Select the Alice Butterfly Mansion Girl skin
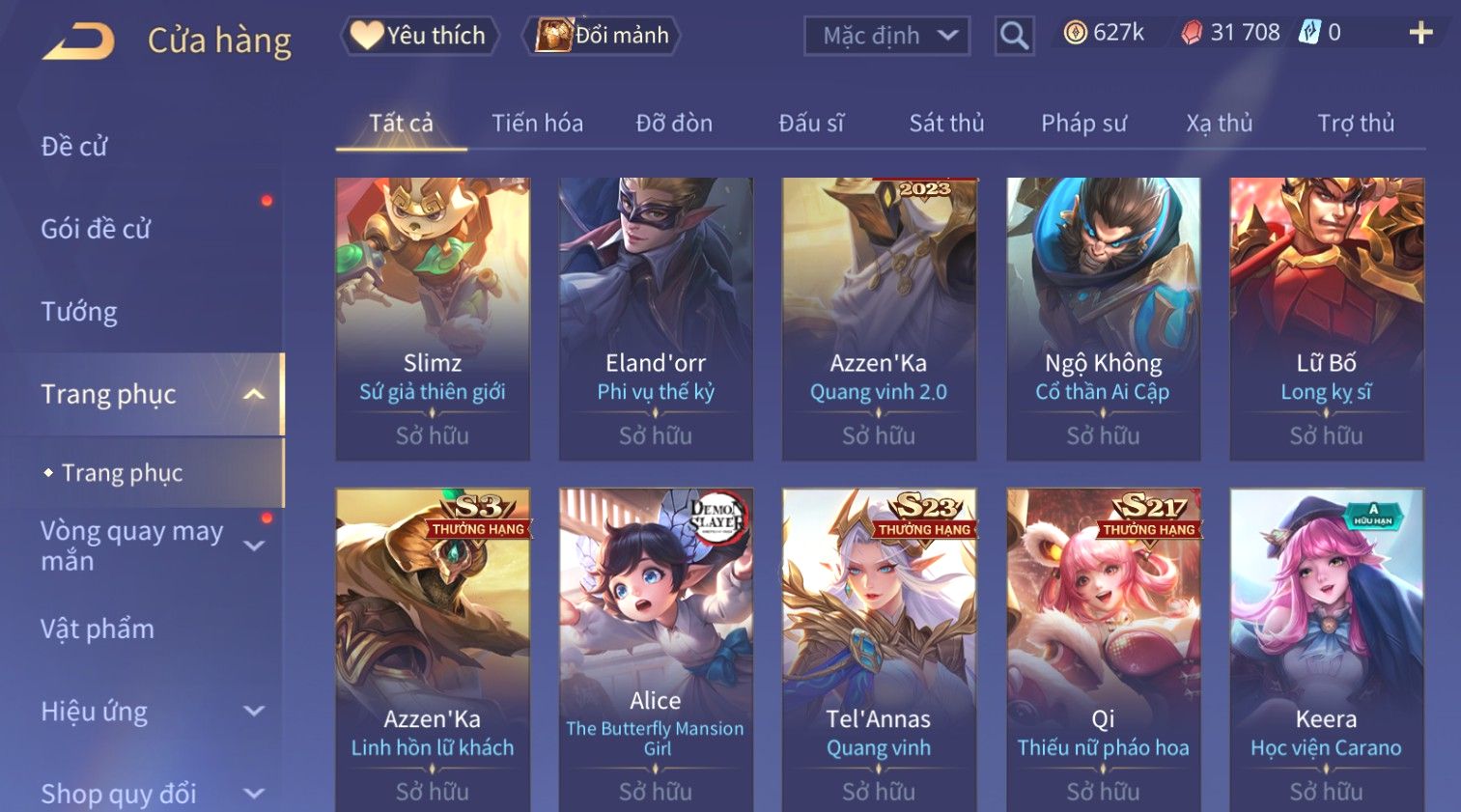Screen dimensions: 1461x812 [x=656, y=650]
